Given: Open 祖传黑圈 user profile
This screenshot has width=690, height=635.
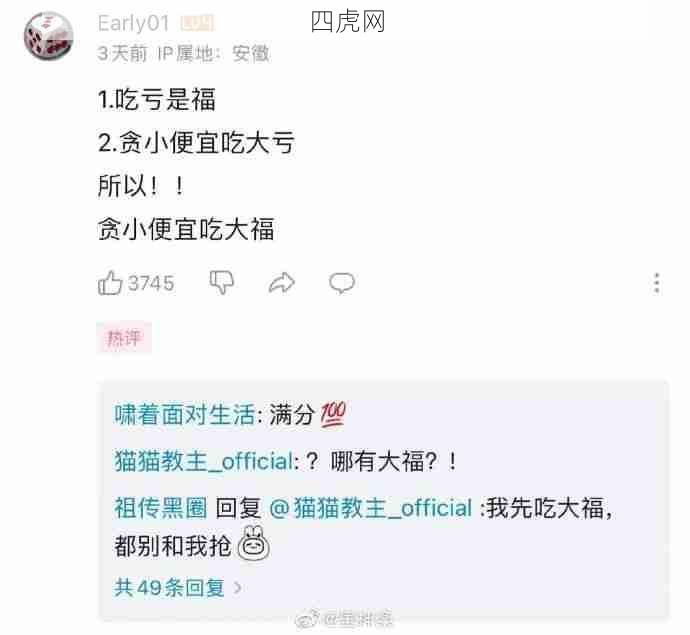Looking at the screenshot, I should (x=161, y=507).
